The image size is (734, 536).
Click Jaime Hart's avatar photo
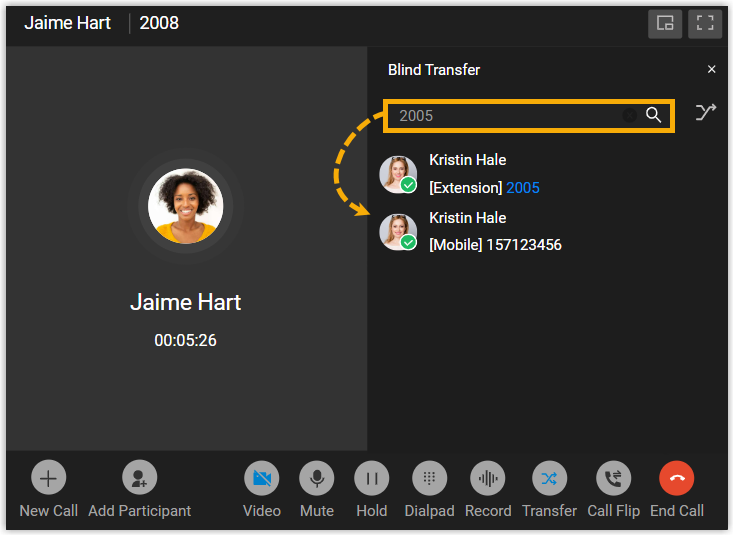coord(185,206)
